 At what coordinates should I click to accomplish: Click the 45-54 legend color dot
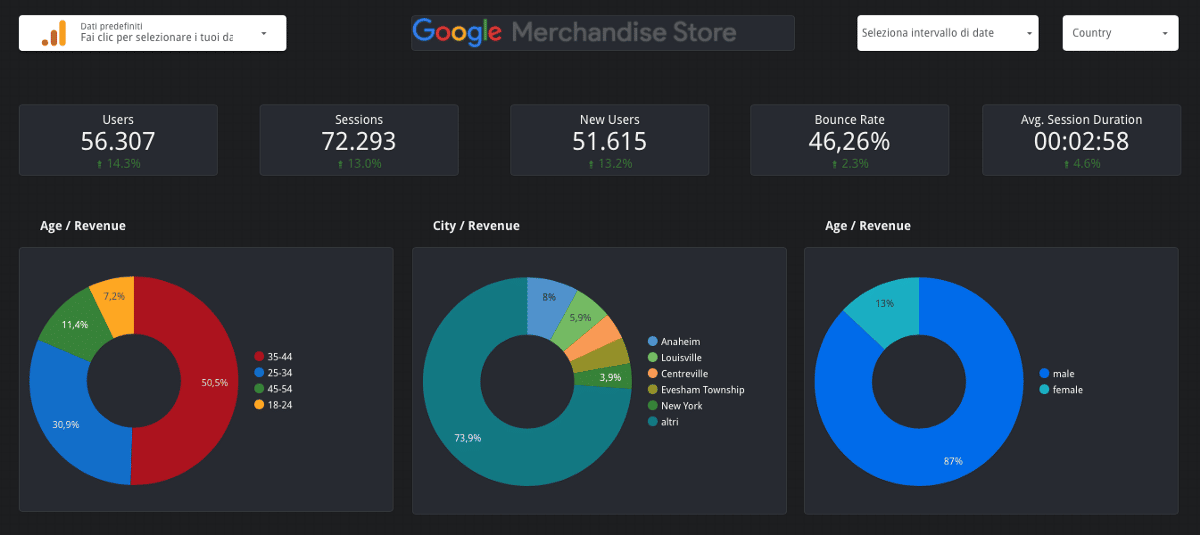click(x=259, y=389)
